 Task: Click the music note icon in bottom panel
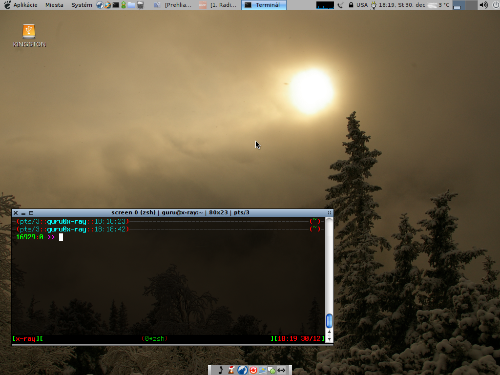point(220,370)
